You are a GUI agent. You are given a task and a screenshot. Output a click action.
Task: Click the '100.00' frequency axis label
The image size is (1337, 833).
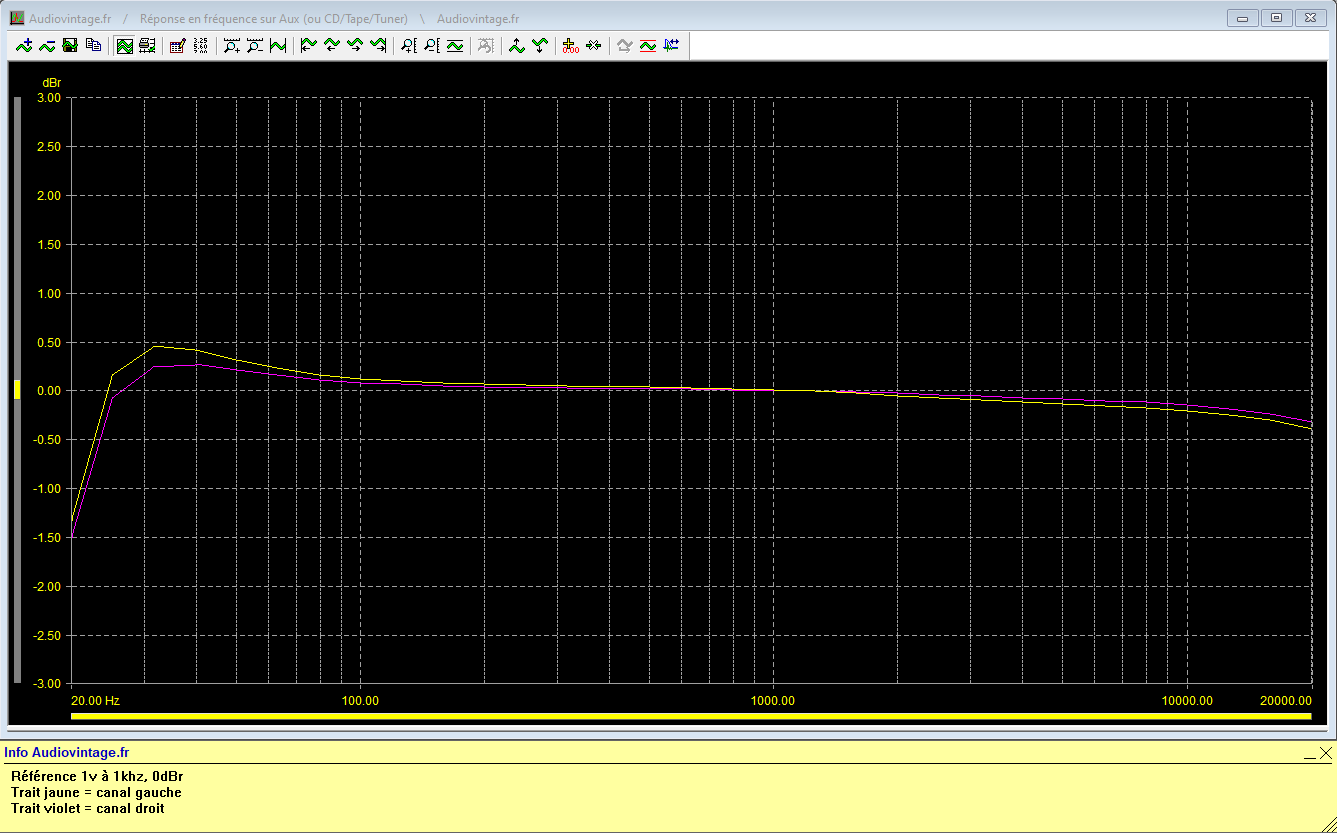point(360,701)
